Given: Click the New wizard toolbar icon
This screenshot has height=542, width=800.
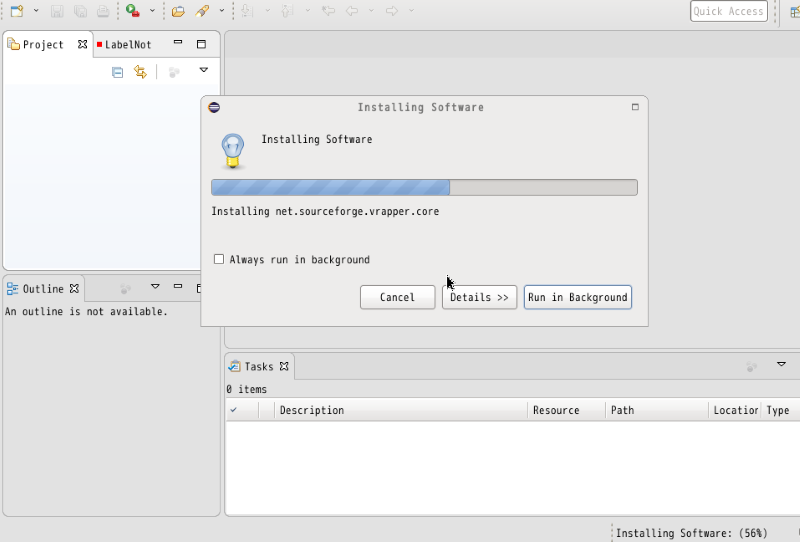Looking at the screenshot, I should (x=17, y=11).
